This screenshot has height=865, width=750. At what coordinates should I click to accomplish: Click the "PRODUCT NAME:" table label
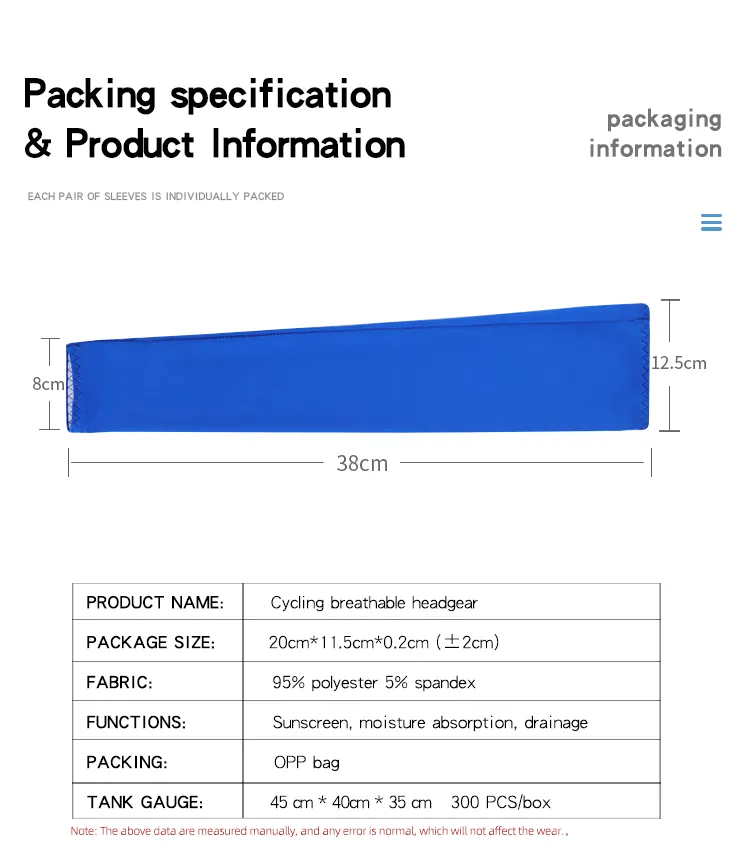point(155,602)
